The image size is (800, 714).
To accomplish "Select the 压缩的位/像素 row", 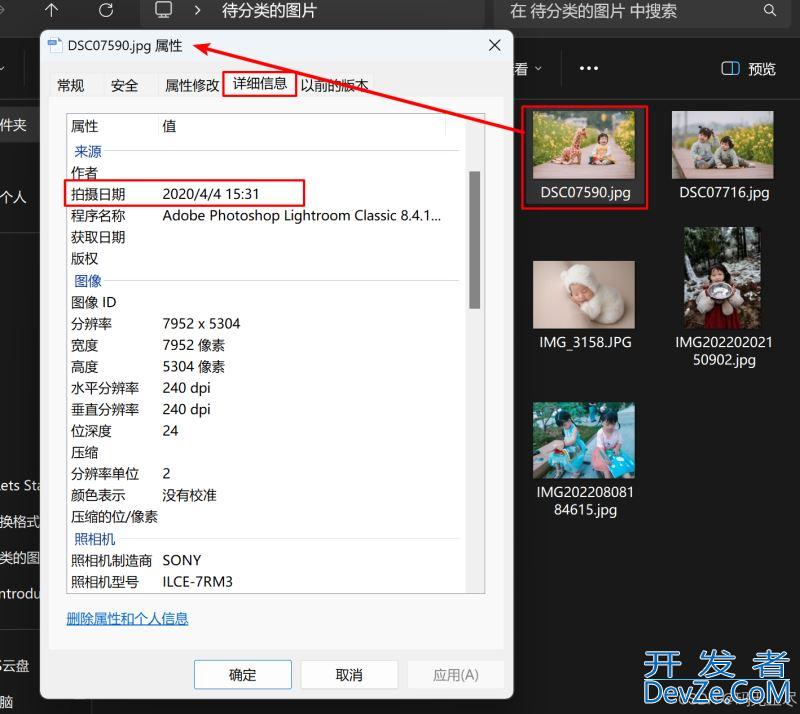I will point(265,516).
